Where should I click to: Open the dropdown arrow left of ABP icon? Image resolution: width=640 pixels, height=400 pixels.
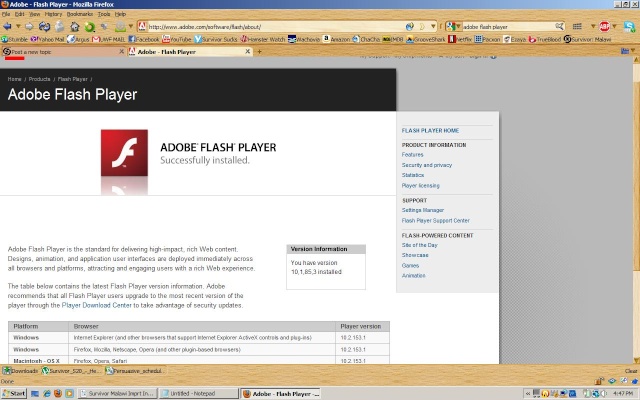[593, 27]
